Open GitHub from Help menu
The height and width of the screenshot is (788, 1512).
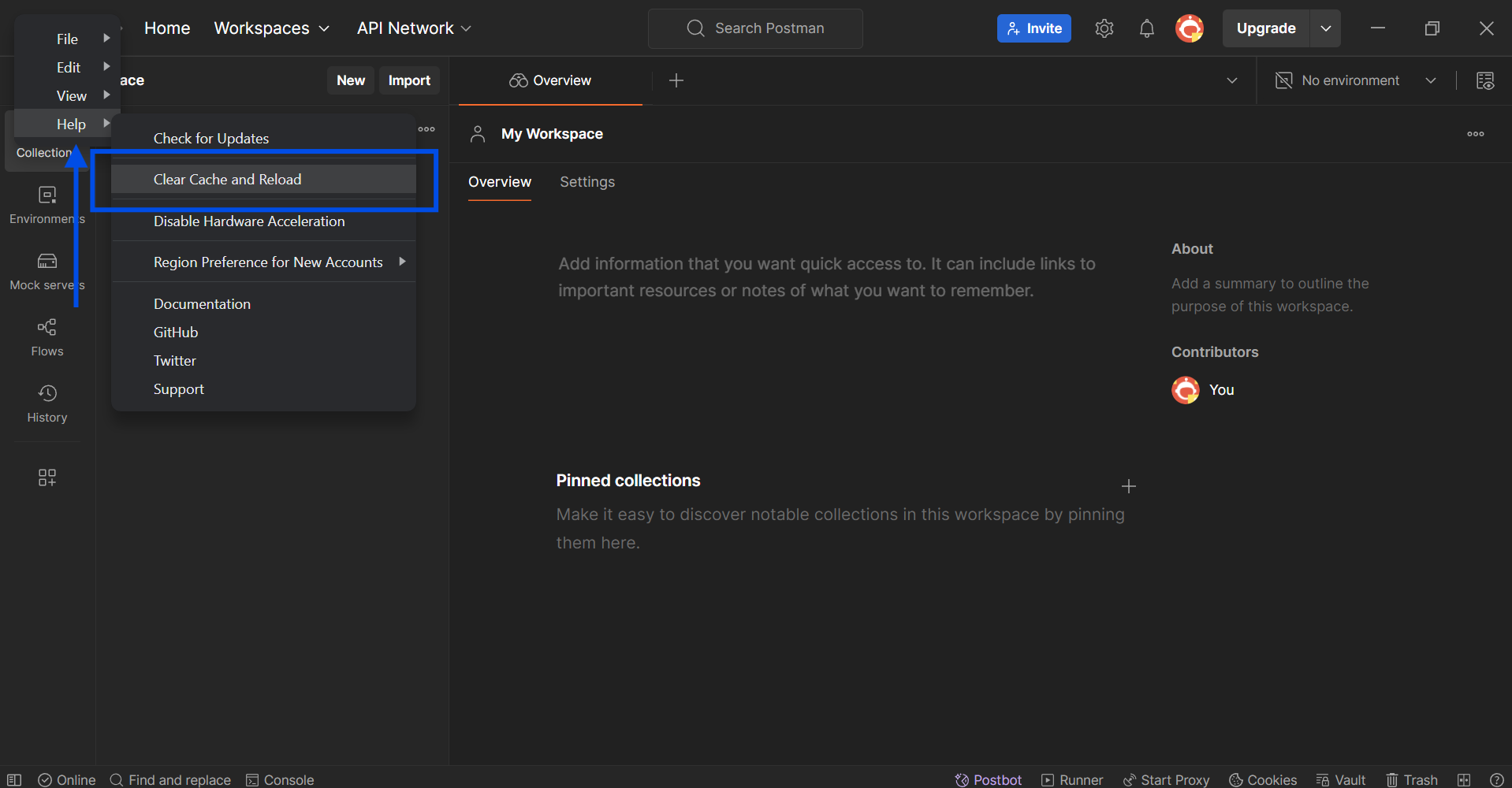pyautogui.click(x=263, y=333)
